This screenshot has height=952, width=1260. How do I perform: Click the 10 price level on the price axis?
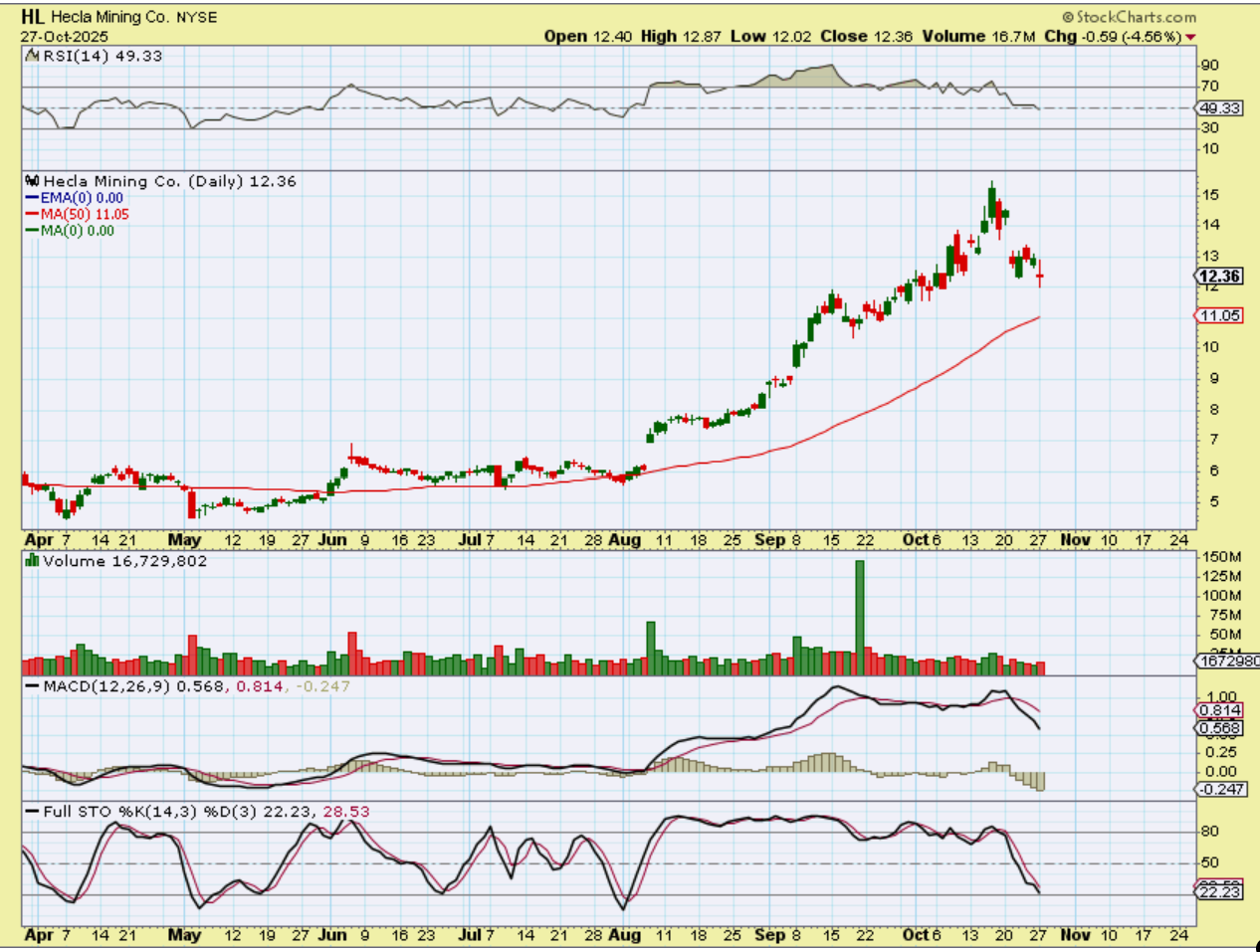point(1210,347)
